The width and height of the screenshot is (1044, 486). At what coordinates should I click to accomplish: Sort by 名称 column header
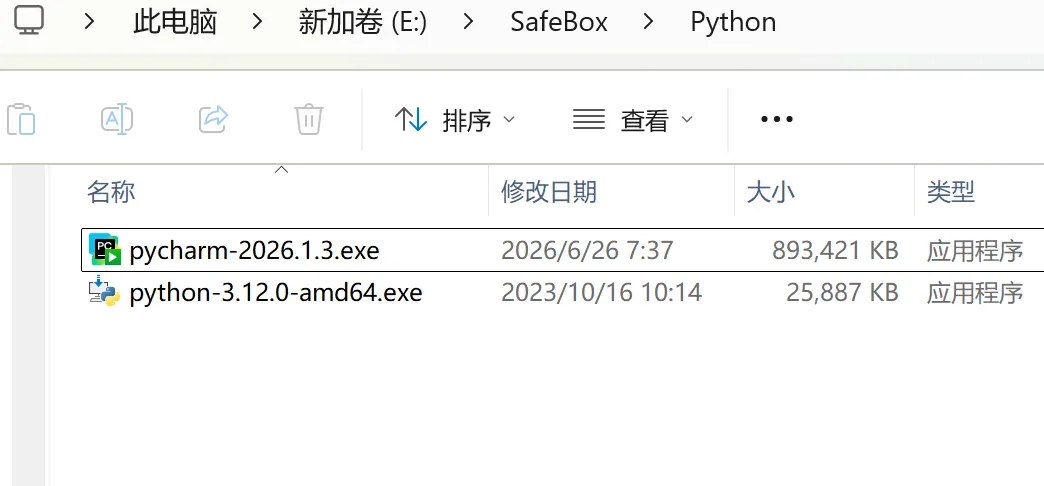tap(111, 192)
